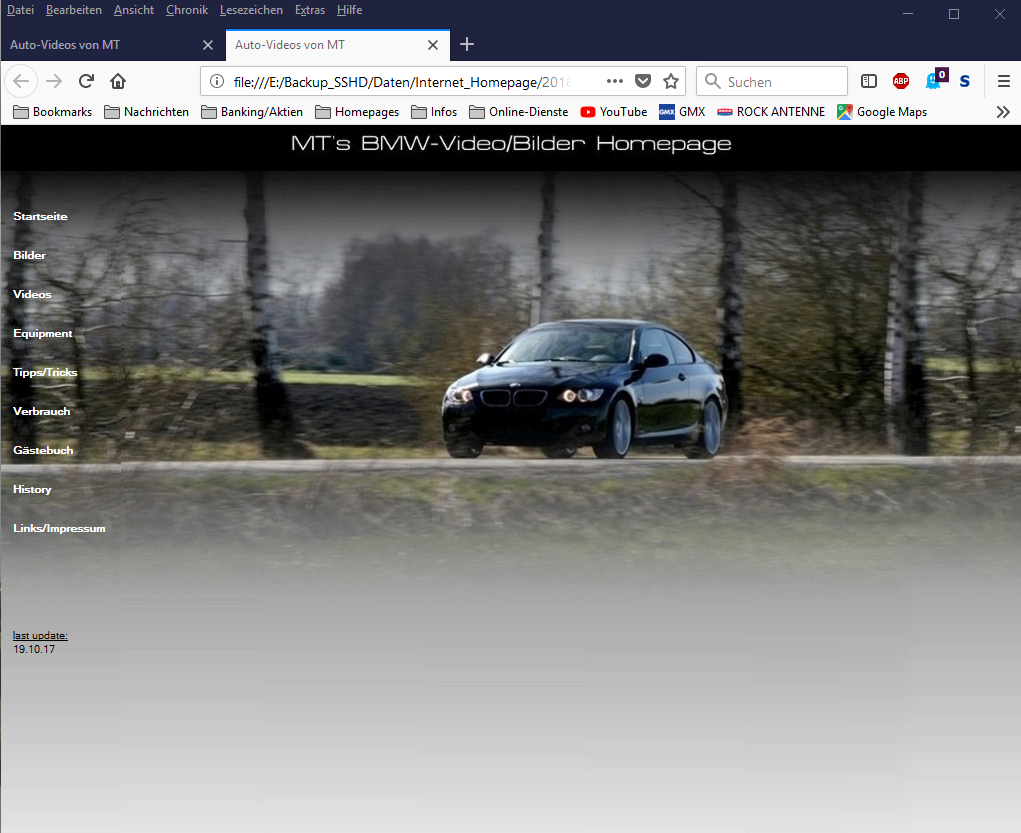Open the Hilfe menu
The image size is (1021, 833).
click(350, 10)
